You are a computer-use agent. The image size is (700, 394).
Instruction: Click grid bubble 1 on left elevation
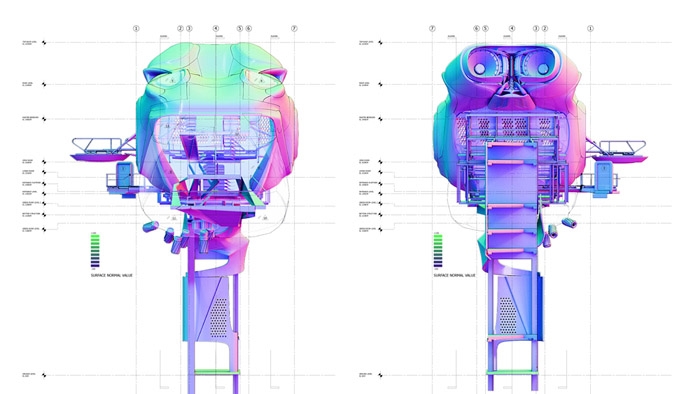click(136, 29)
